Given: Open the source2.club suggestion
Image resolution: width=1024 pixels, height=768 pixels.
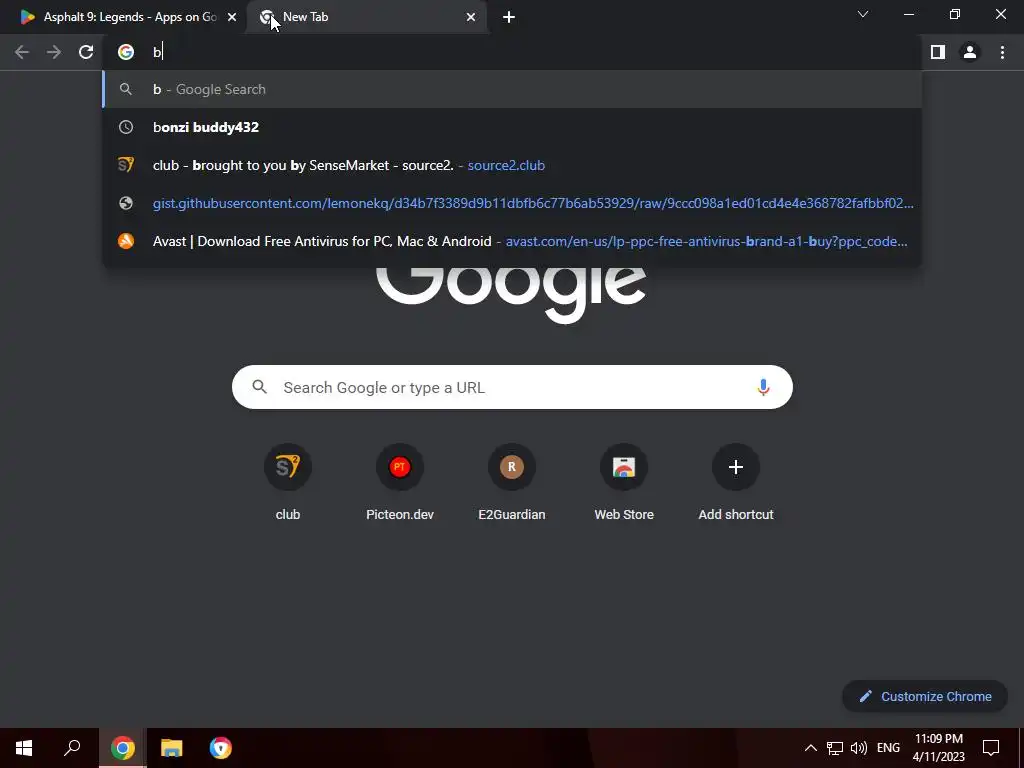Looking at the screenshot, I should click(512, 165).
